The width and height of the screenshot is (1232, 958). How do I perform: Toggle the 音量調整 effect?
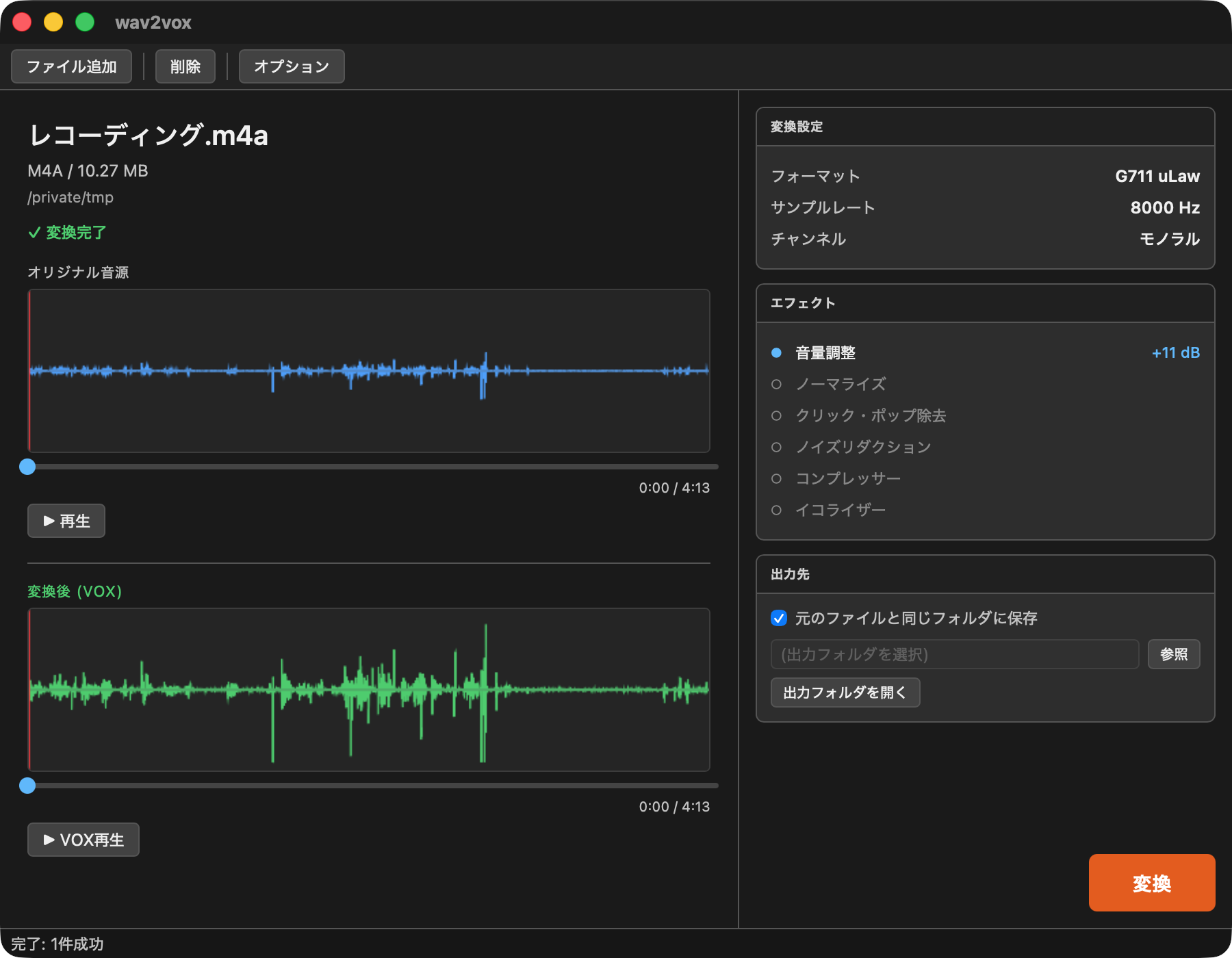point(776,352)
